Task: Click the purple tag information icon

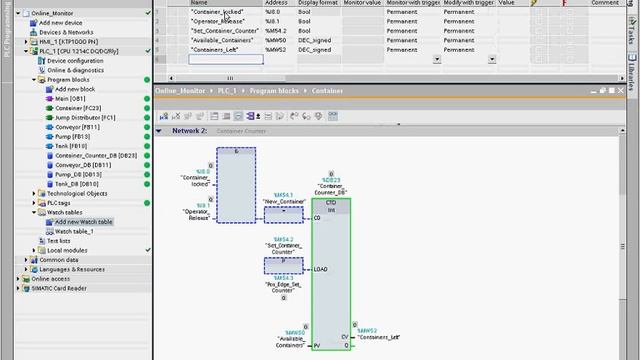Action: (250, 116)
